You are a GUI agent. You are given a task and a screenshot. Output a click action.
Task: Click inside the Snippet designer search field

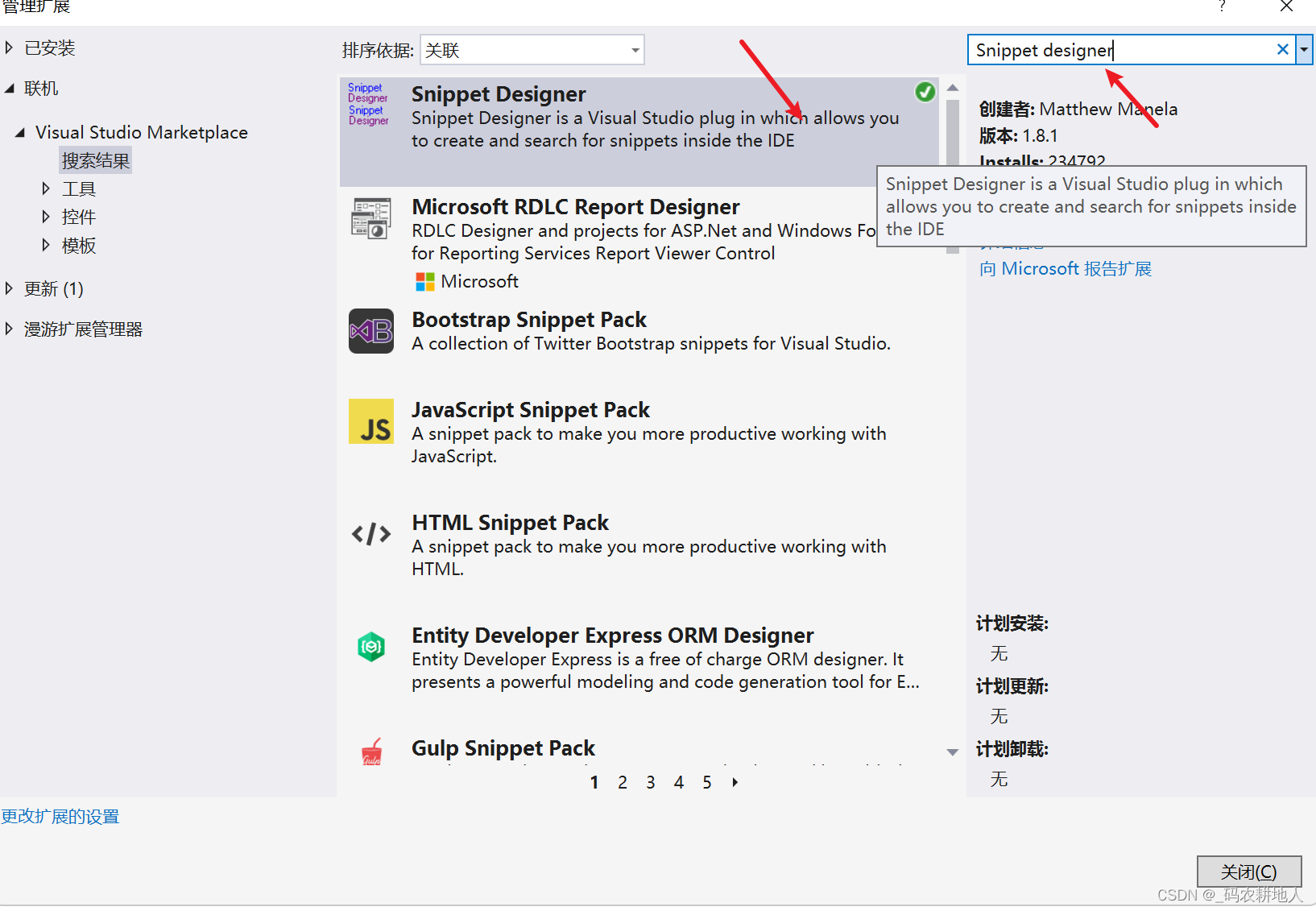coord(1121,50)
